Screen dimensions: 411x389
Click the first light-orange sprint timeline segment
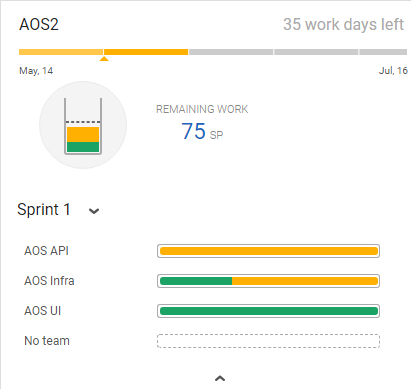(x=61, y=52)
